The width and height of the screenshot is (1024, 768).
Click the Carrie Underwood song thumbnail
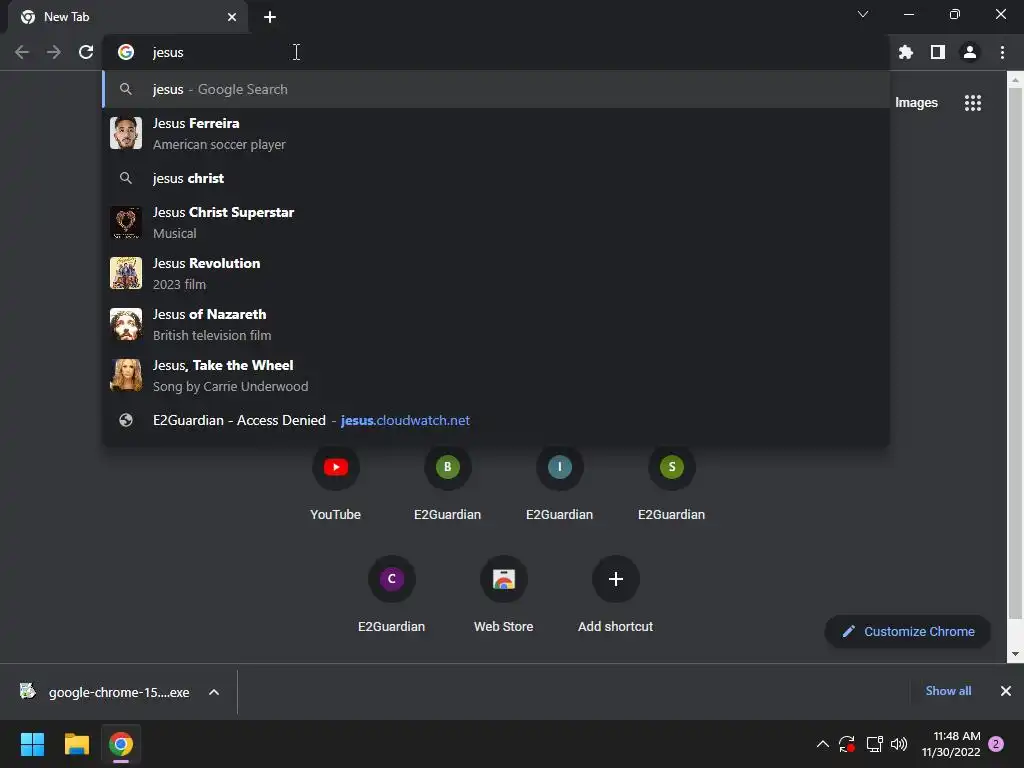pyautogui.click(x=126, y=375)
